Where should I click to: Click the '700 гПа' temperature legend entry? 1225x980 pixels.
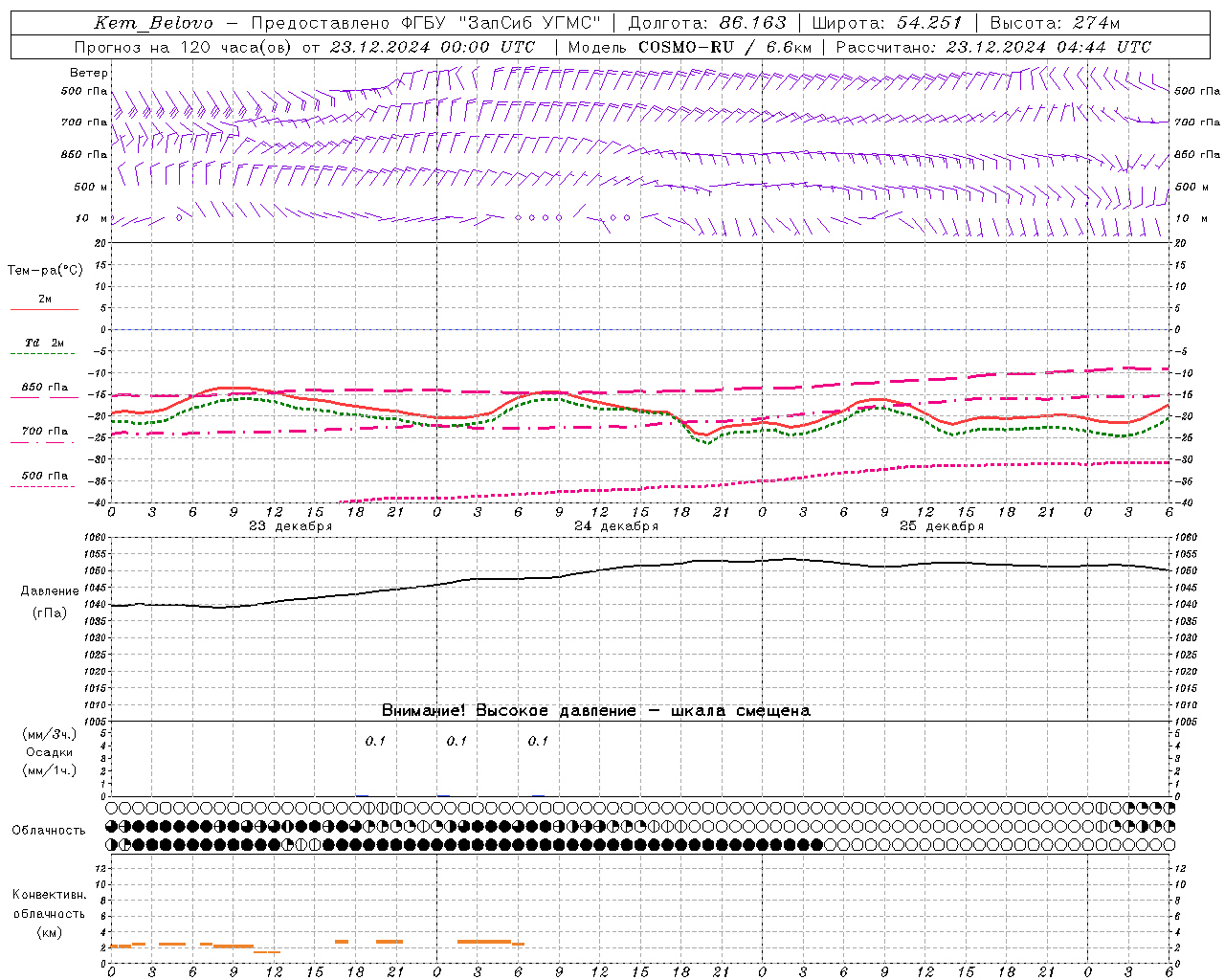45,432
